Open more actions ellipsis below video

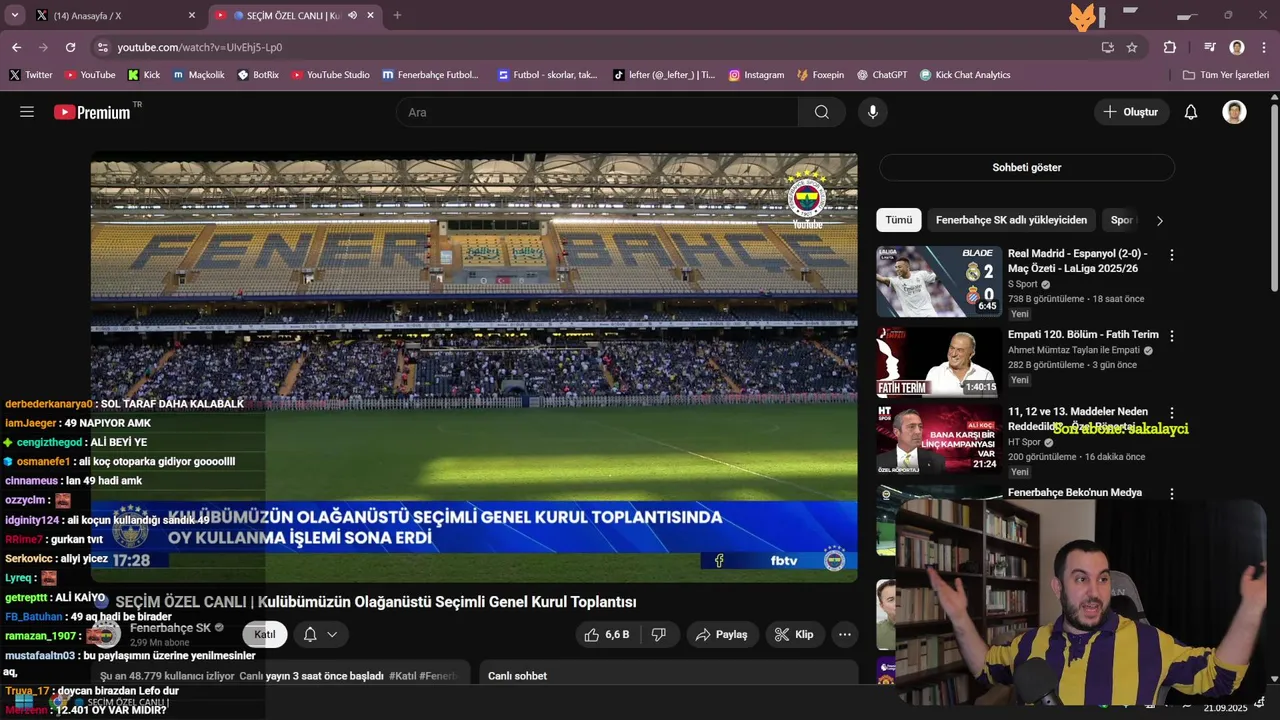tap(845, 634)
